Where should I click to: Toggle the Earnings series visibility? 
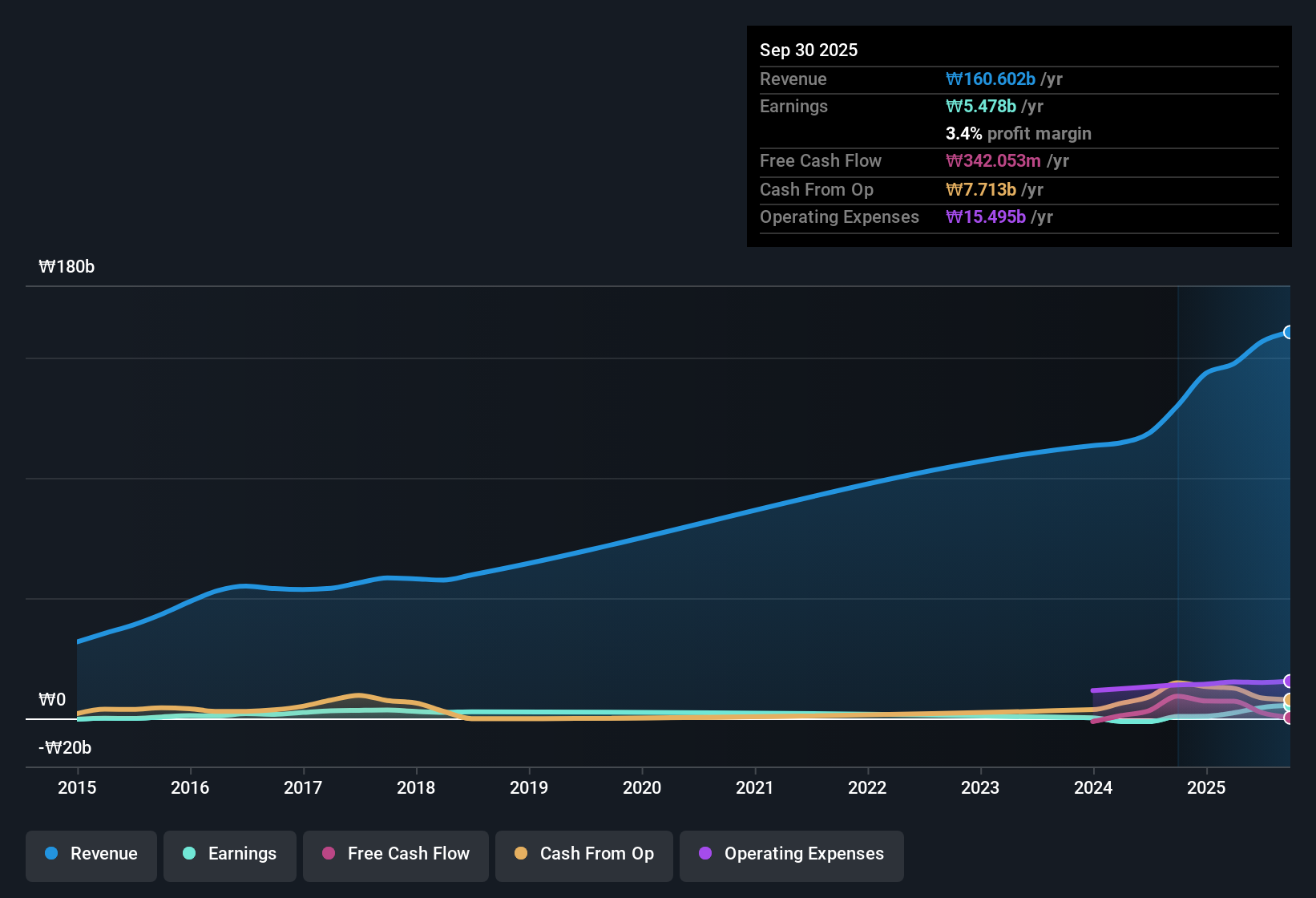230,856
